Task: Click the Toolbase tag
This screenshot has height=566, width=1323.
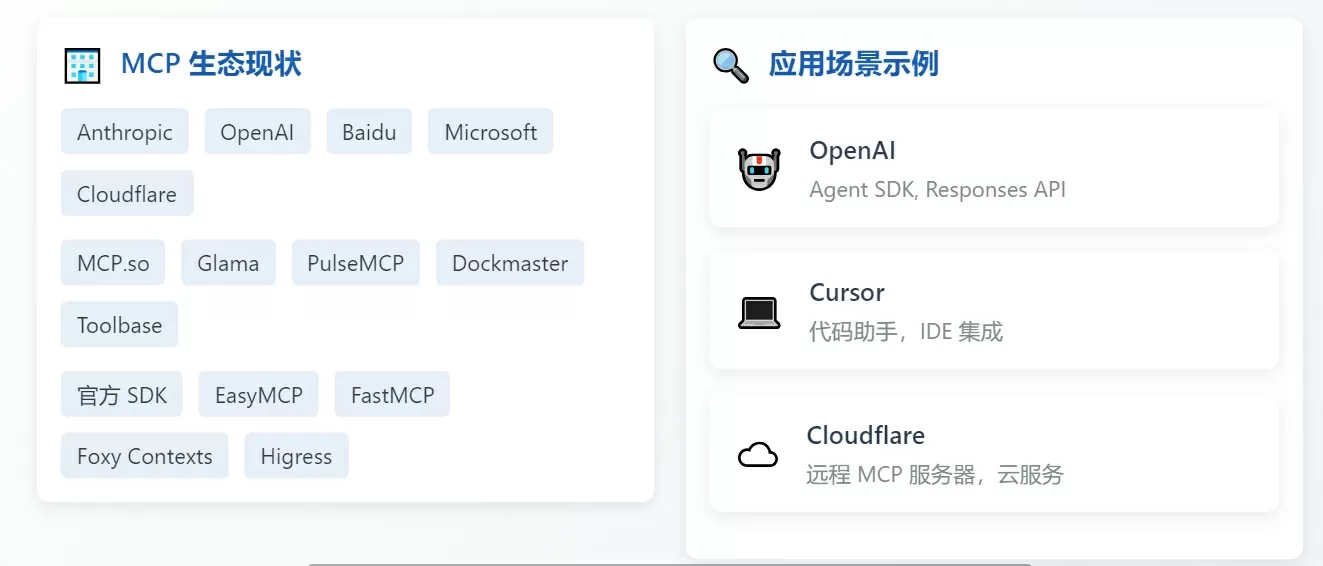Action: 119,325
